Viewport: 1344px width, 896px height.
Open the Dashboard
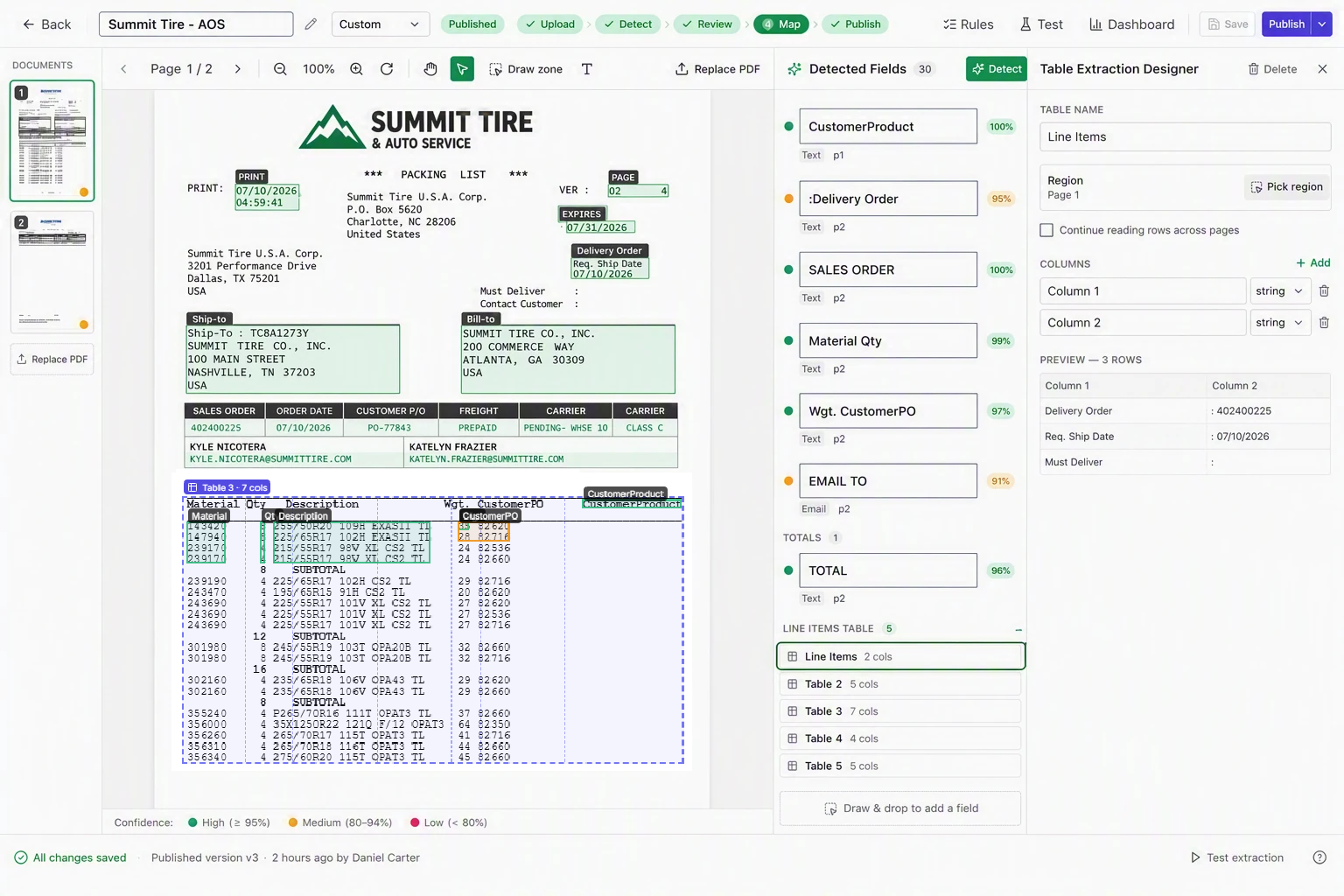click(x=1132, y=24)
